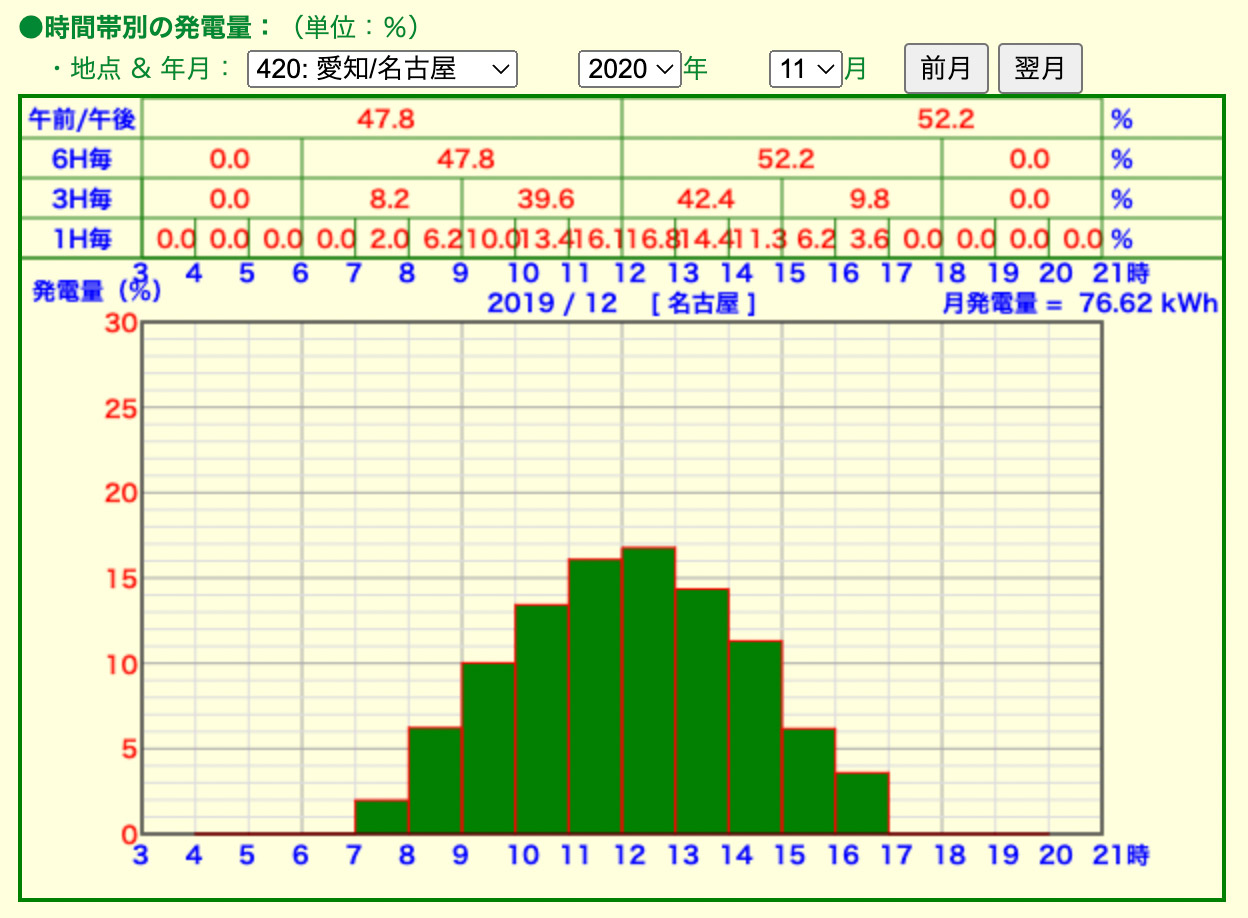This screenshot has width=1248, height=918.
Task: Click the 3H毎 row header
Action: click(x=82, y=199)
